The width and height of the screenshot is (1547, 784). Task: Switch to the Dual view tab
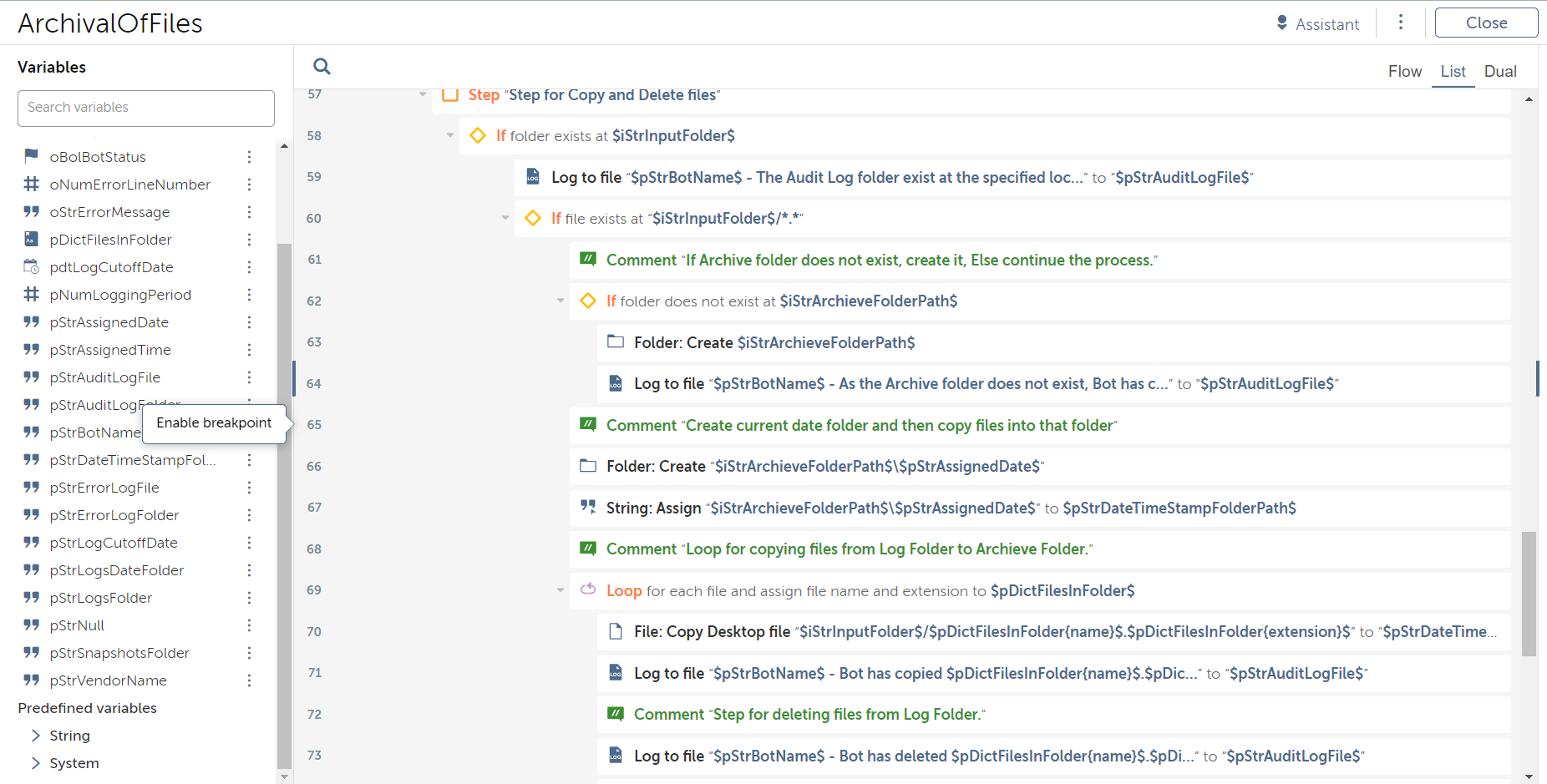[1500, 72]
